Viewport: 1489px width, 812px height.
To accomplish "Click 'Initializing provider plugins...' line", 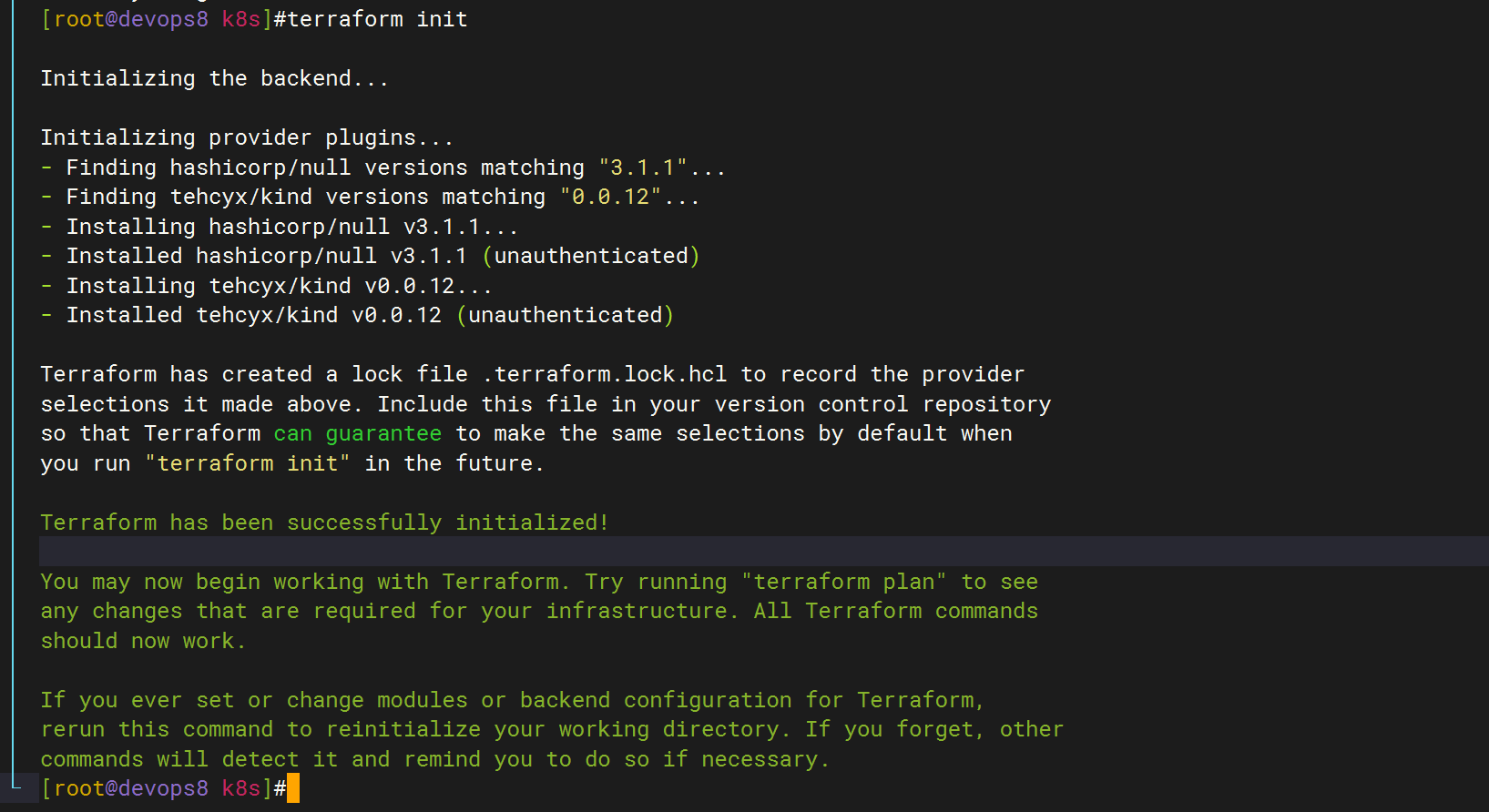I will tap(247, 137).
